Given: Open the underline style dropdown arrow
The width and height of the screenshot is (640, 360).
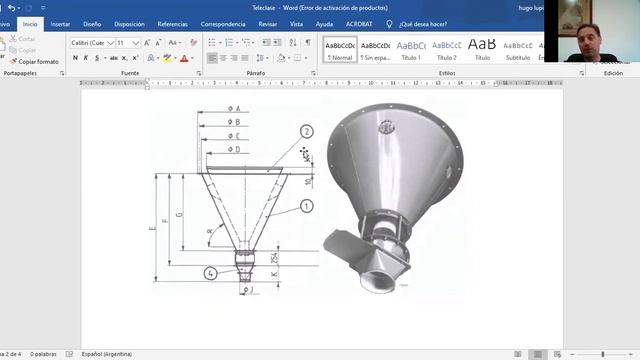Looking at the screenshot, I should click(105, 58).
